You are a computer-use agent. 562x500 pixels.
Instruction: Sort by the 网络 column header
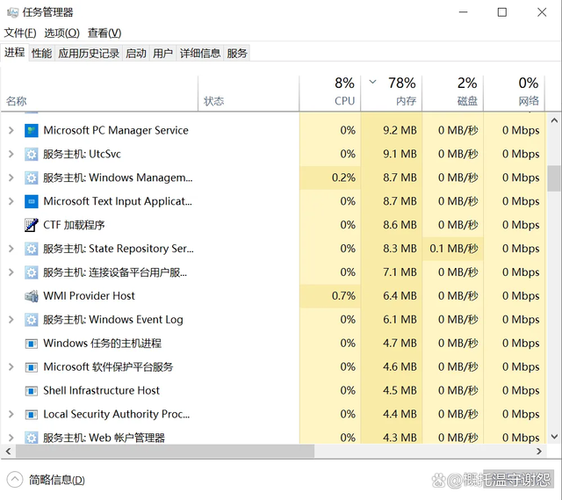pos(514,93)
